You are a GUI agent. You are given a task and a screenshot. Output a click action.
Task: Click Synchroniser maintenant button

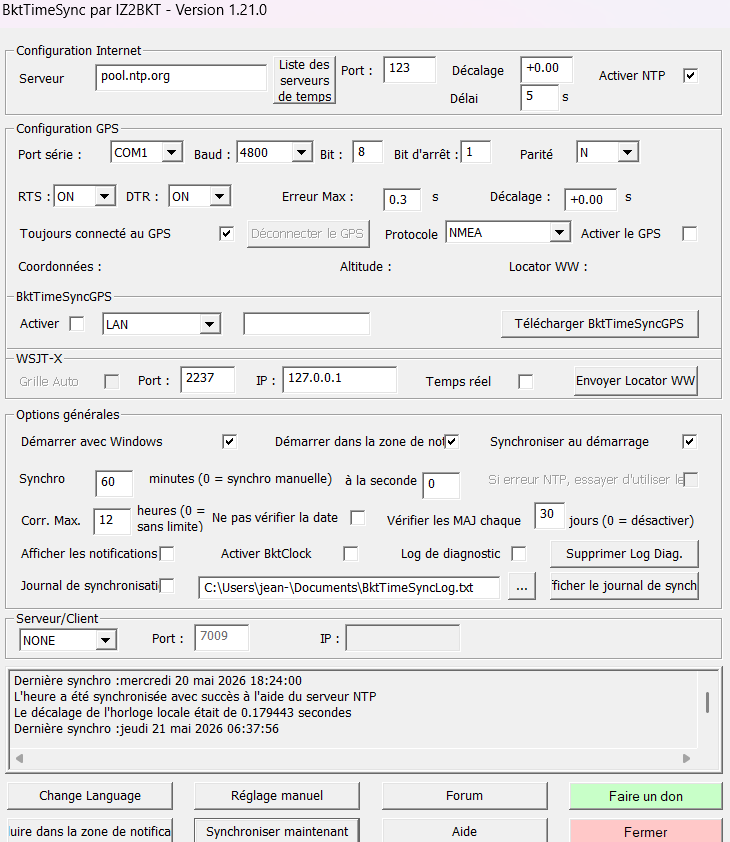tap(277, 831)
